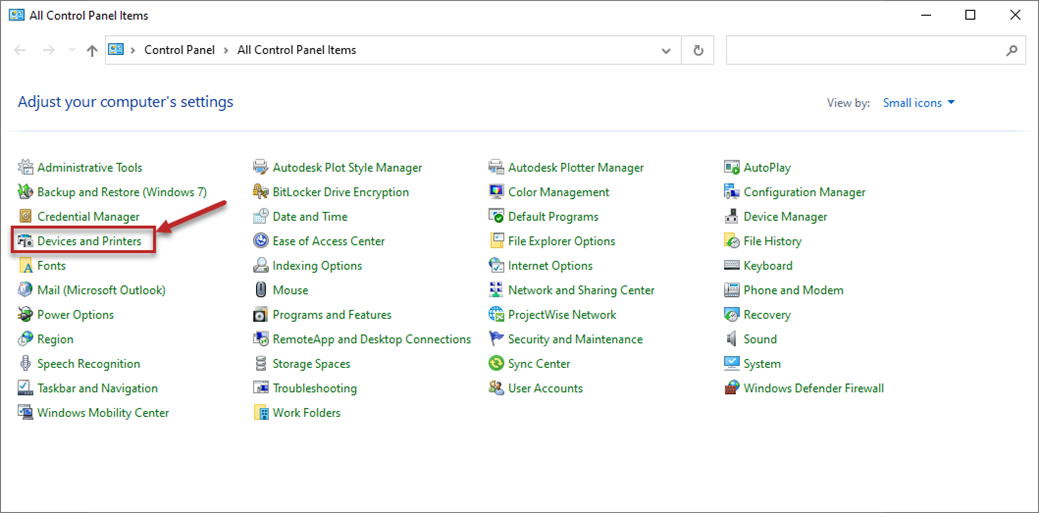
Task: Open Configuration Manager icon
Action: click(732, 192)
